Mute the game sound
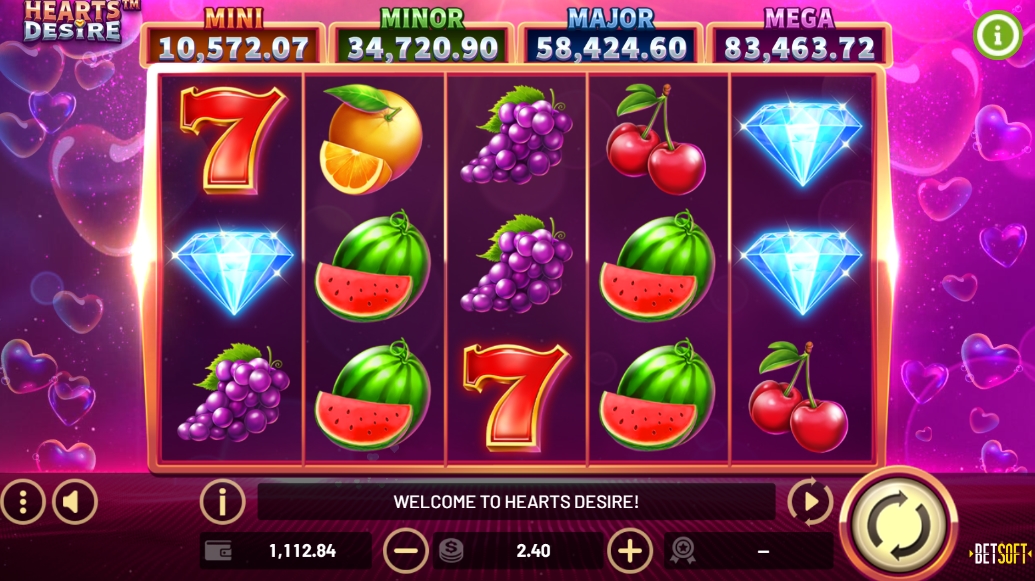1035x581 pixels. [75, 502]
